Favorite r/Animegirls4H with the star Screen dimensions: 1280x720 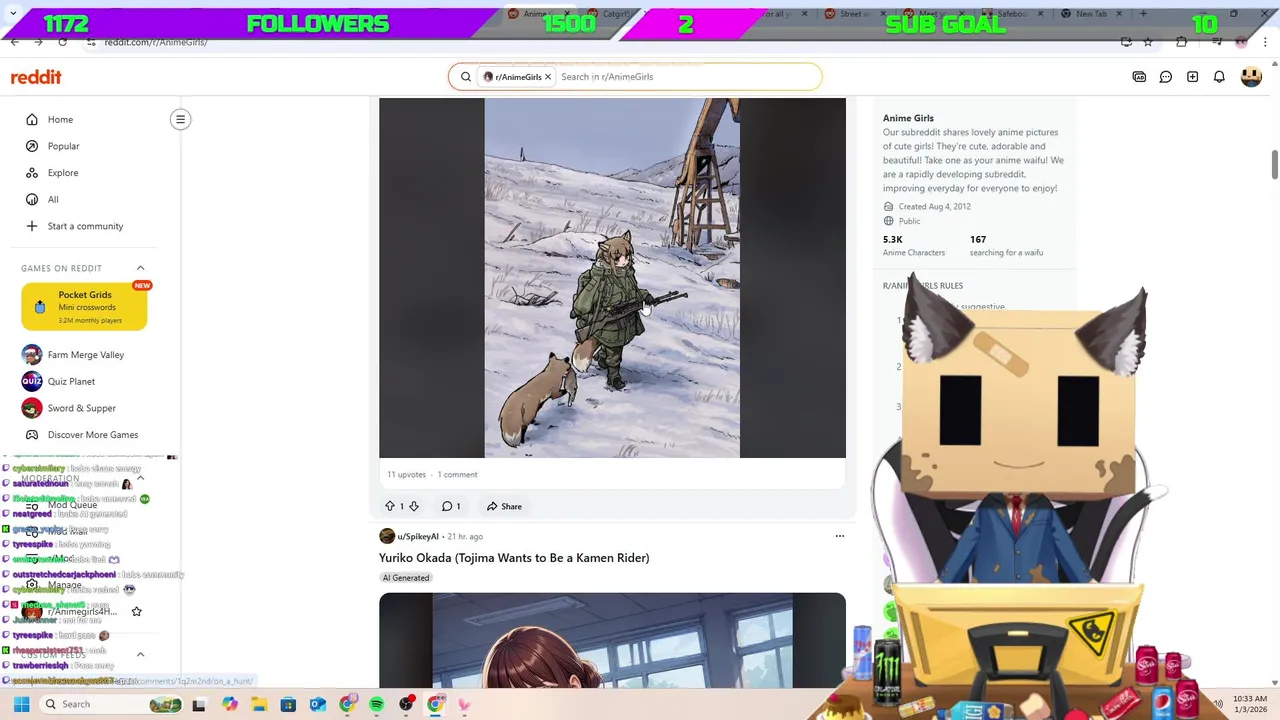137,611
